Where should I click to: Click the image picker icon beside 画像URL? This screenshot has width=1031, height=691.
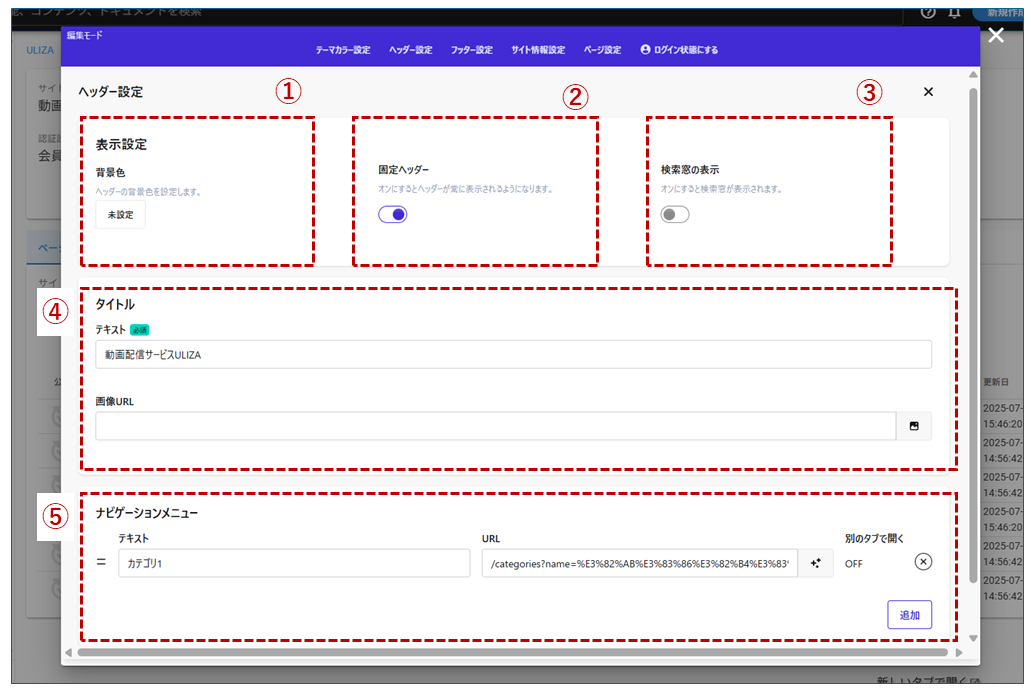pyautogui.click(x=914, y=426)
